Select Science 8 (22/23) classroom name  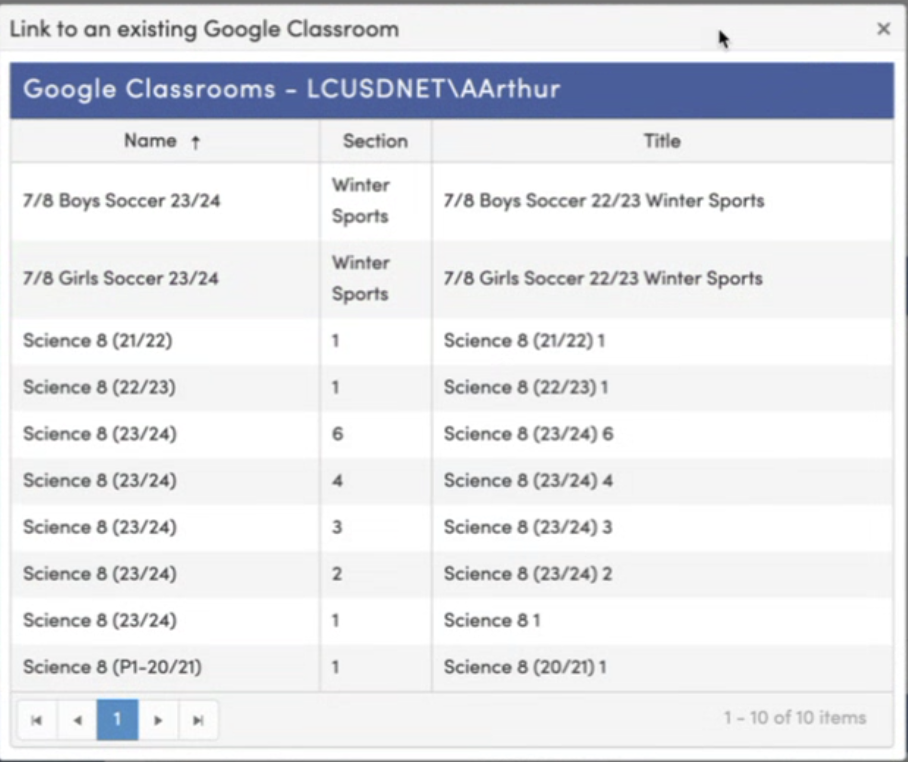(99, 387)
